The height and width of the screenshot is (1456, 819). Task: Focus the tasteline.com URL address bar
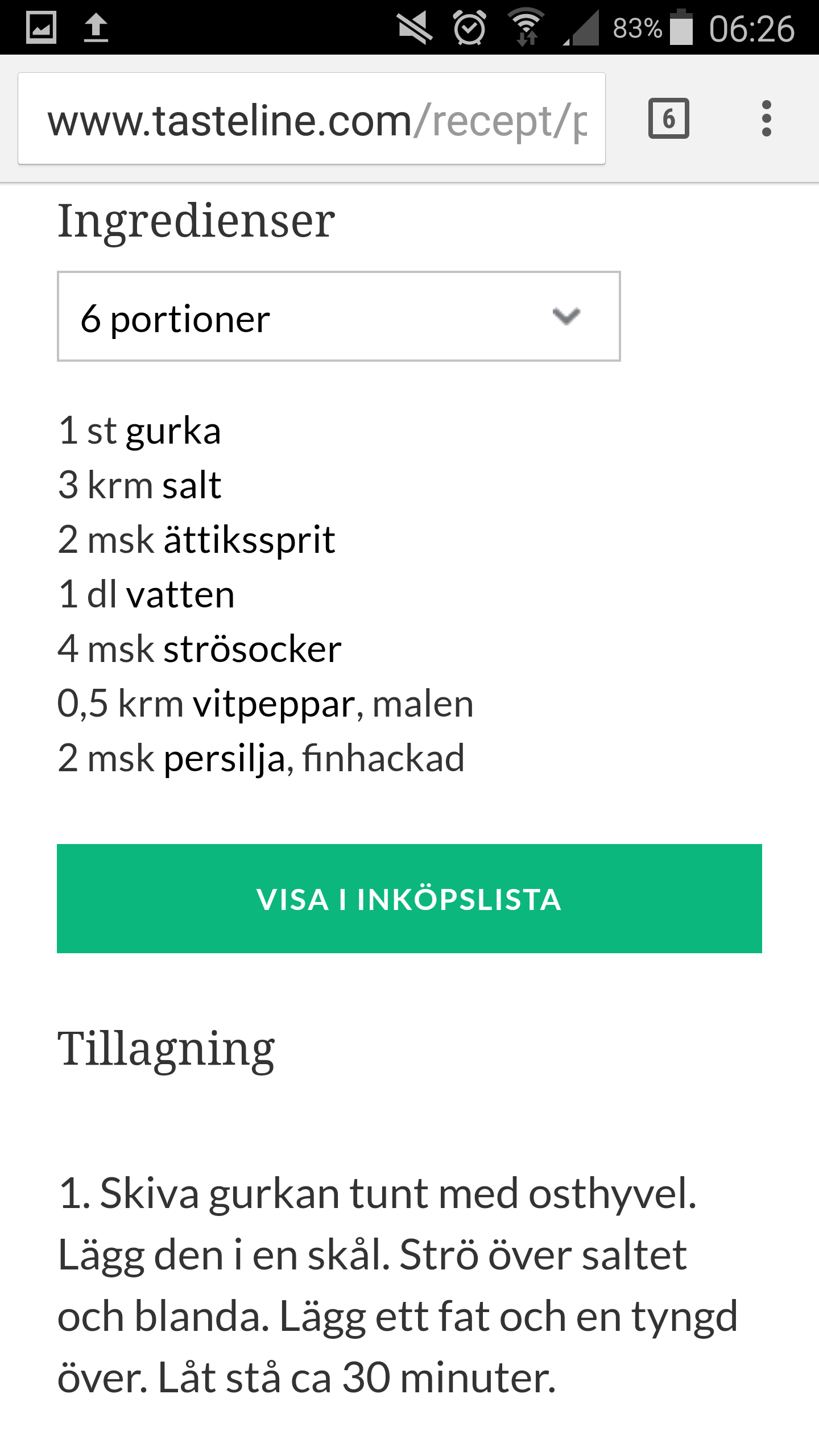[x=312, y=119]
